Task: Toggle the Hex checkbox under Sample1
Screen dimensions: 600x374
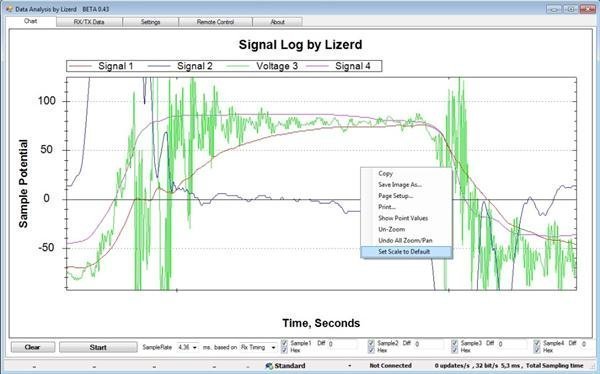Action: [x=284, y=350]
